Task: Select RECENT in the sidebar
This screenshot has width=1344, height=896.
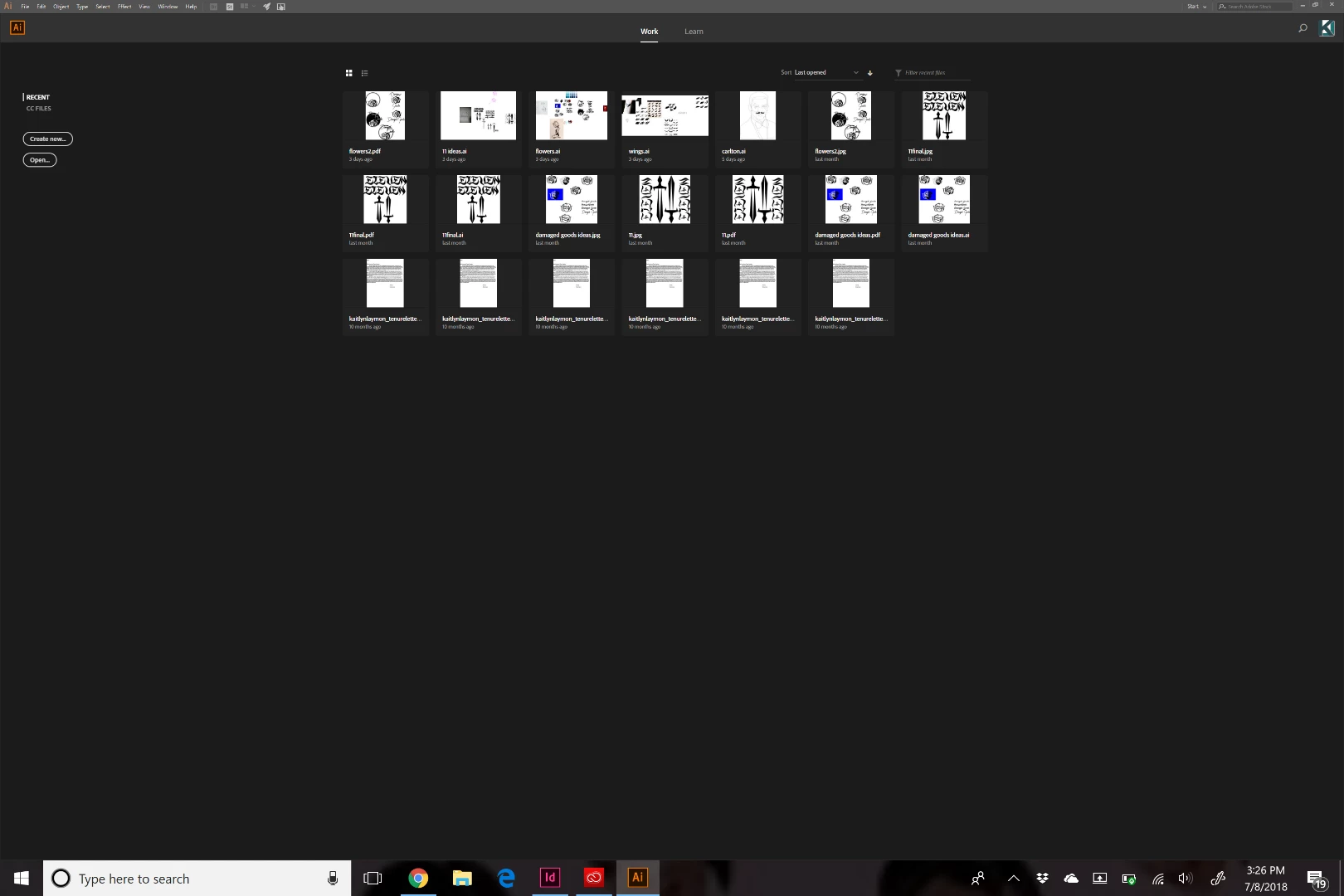Action: click(37, 97)
